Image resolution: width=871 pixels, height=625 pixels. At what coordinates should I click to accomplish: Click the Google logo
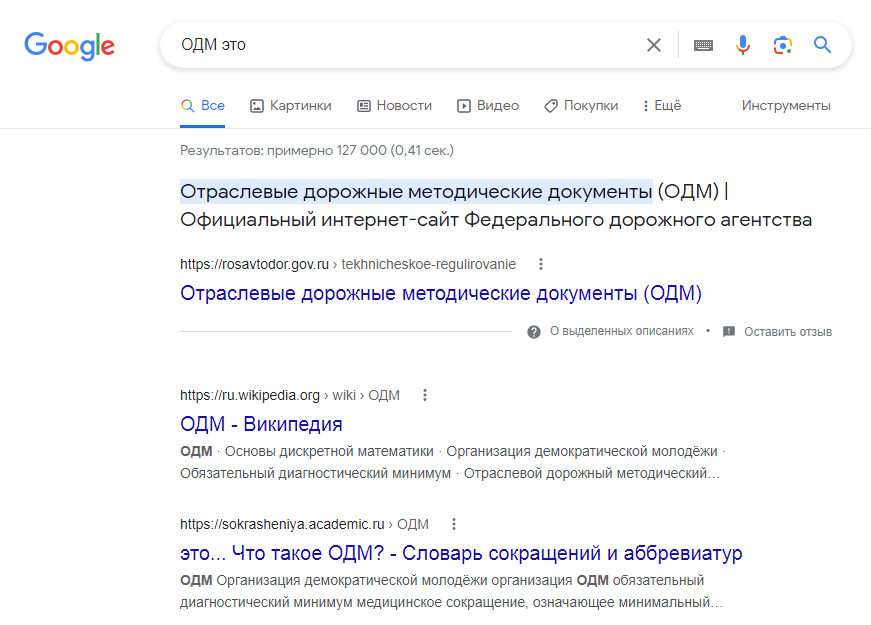tap(70, 45)
